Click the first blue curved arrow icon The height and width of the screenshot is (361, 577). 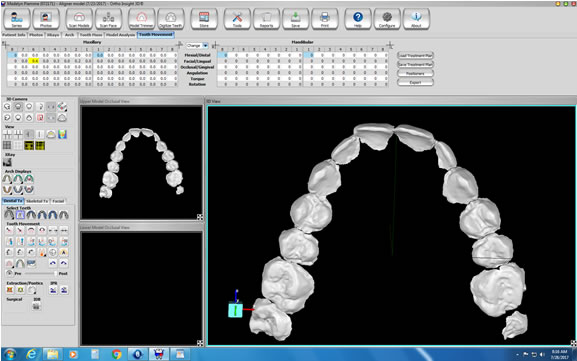click(x=53, y=263)
